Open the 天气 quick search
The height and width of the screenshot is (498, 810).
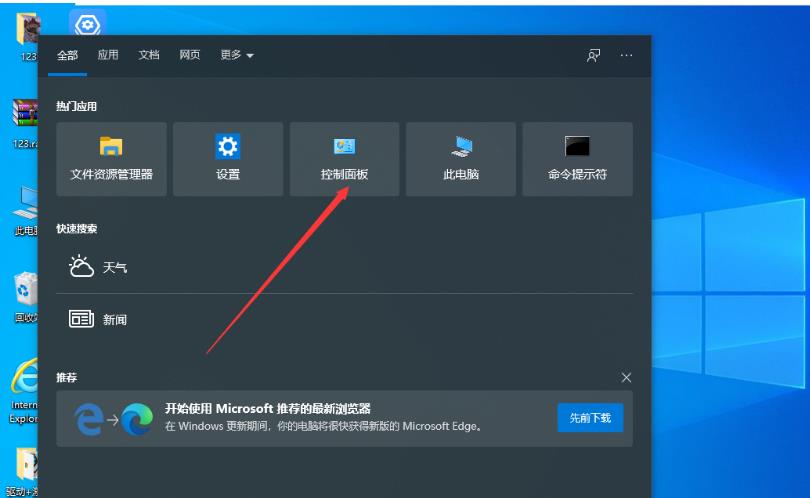[98, 267]
